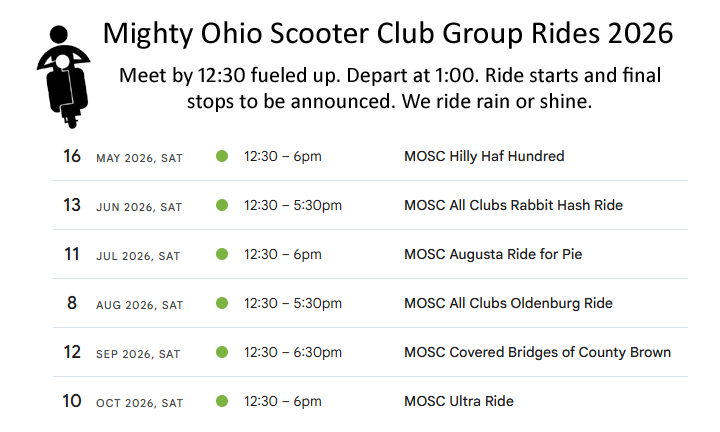Click the date number 13 for June
Image resolution: width=720 pixels, height=432 pixels.
72,205
